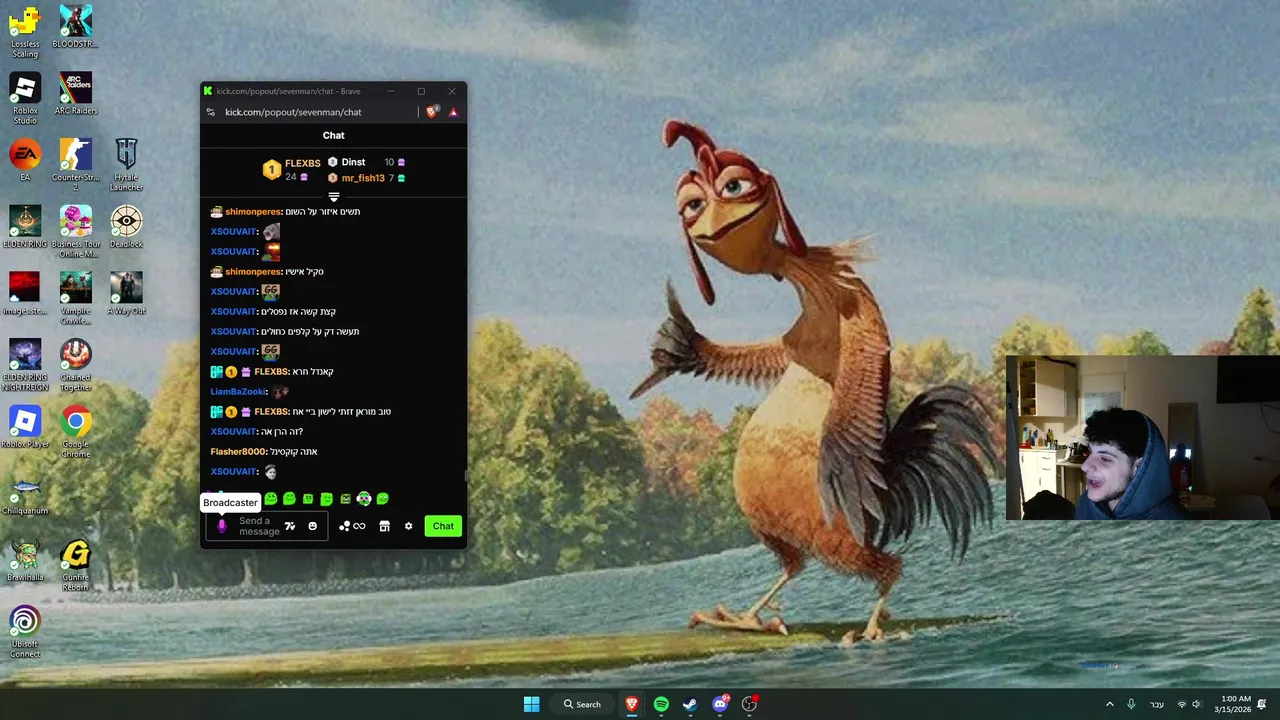The width and height of the screenshot is (1280, 720).
Task: Click LiamBaZooki username in chat
Action: click(x=239, y=392)
